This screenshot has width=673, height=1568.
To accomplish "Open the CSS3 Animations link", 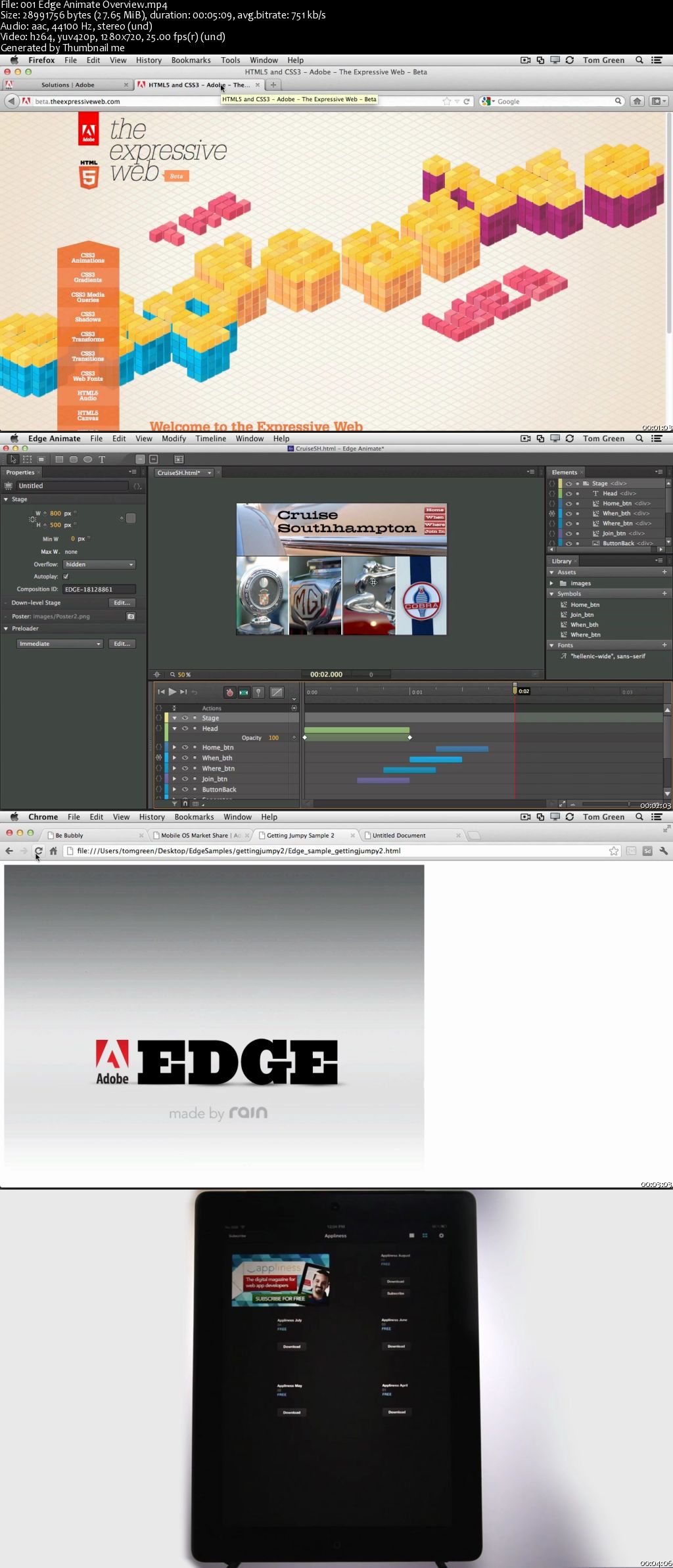I will (88, 258).
